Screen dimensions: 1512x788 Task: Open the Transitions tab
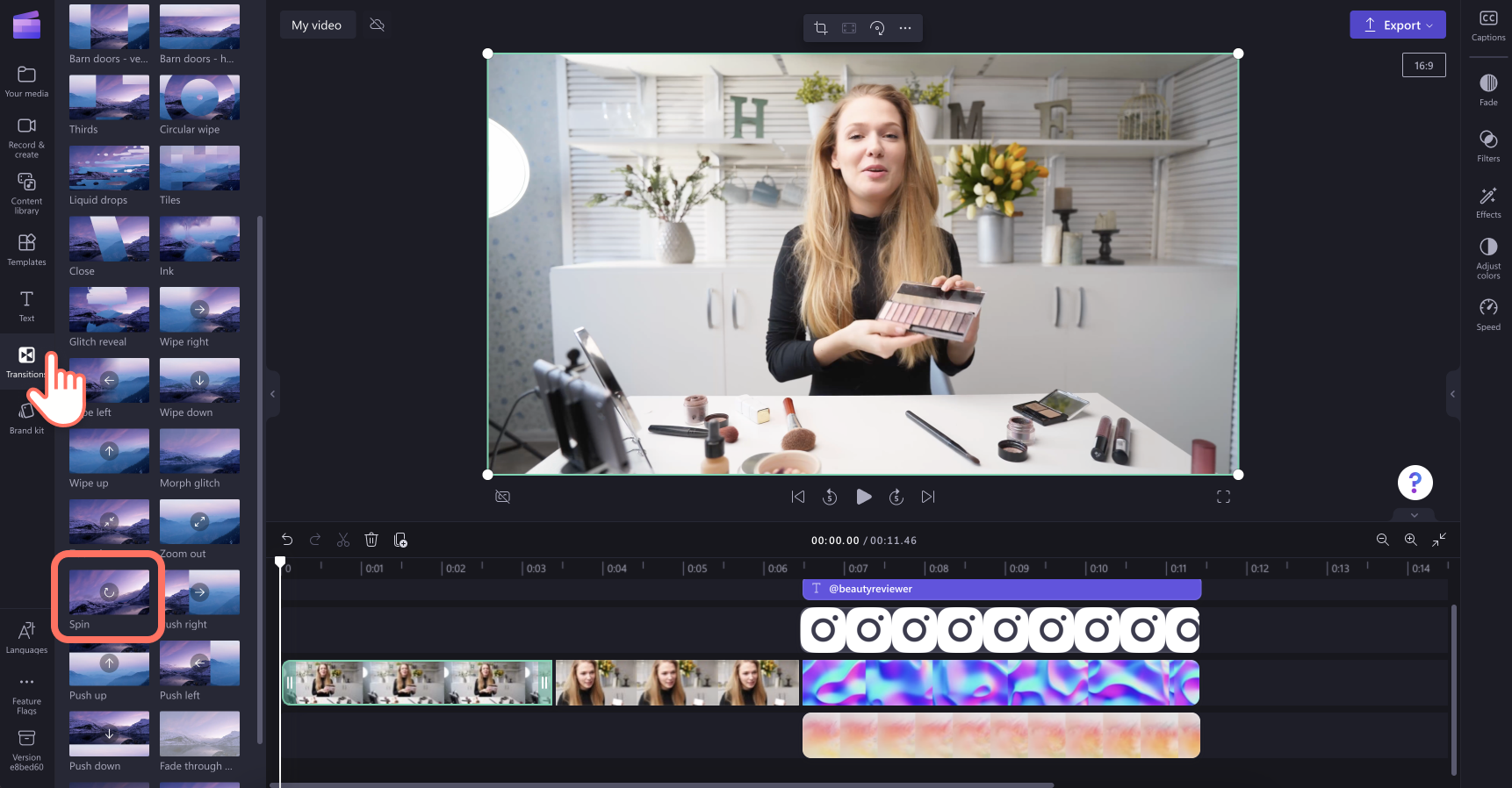coord(26,362)
